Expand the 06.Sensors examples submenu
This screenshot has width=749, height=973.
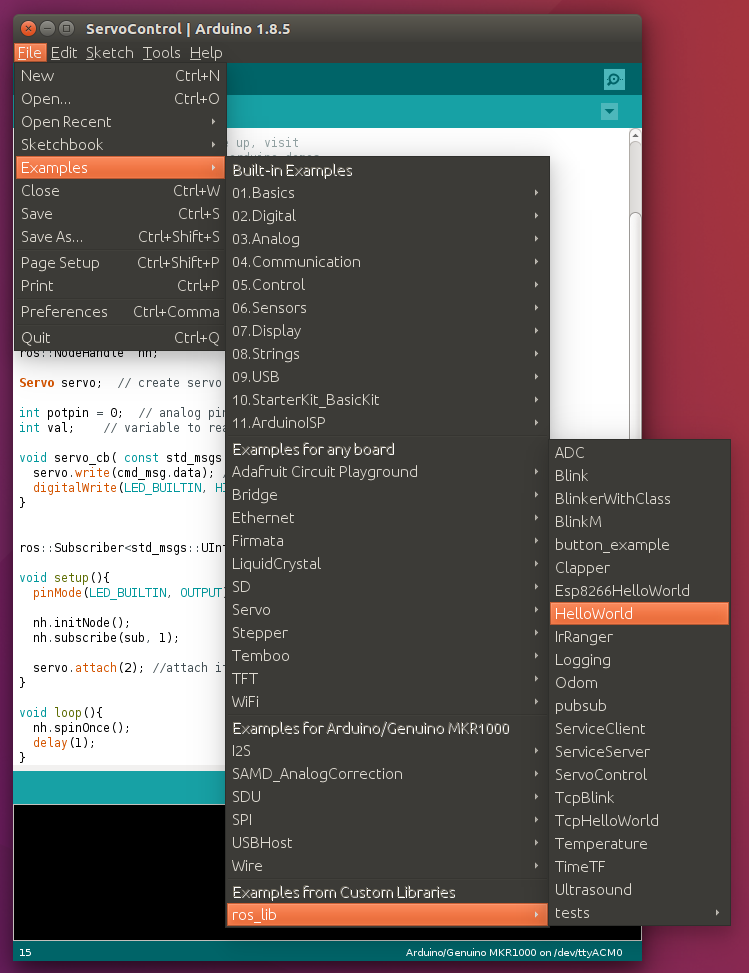click(387, 308)
